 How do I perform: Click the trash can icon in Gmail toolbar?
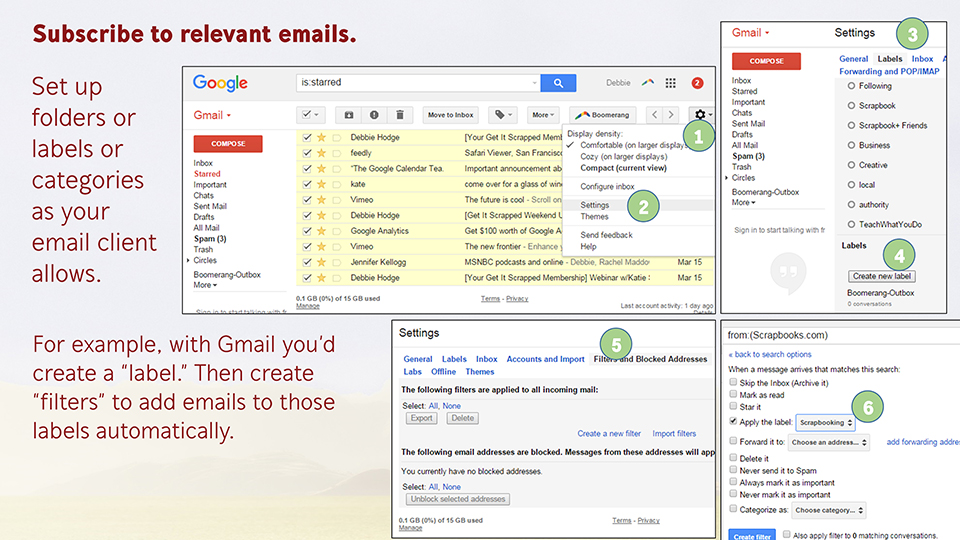click(x=399, y=114)
